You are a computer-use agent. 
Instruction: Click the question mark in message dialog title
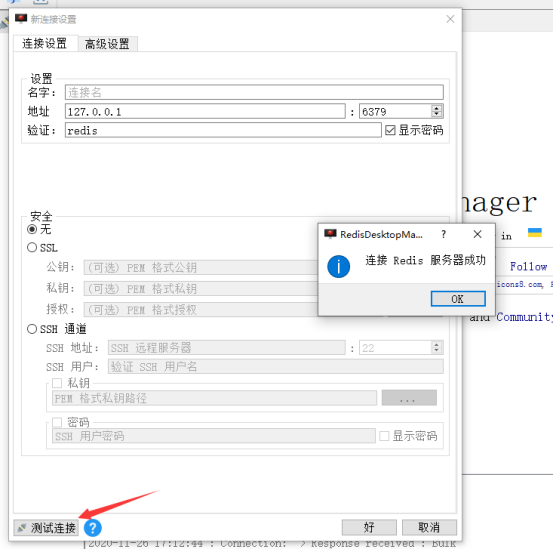click(444, 234)
